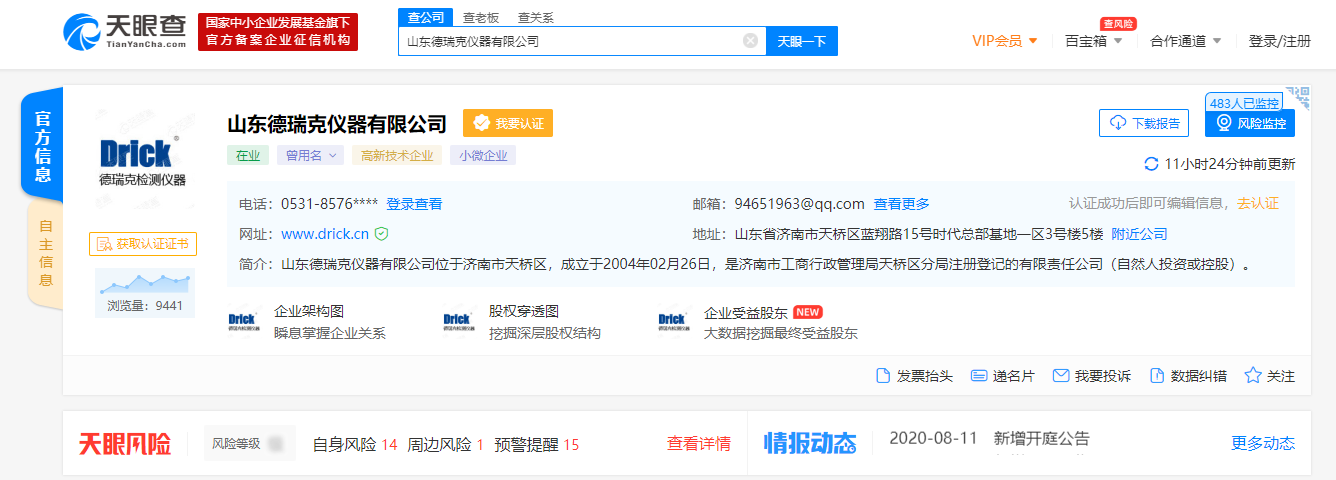1336x480 pixels.
Task: Click the TianYanCha logo
Action: [125, 32]
